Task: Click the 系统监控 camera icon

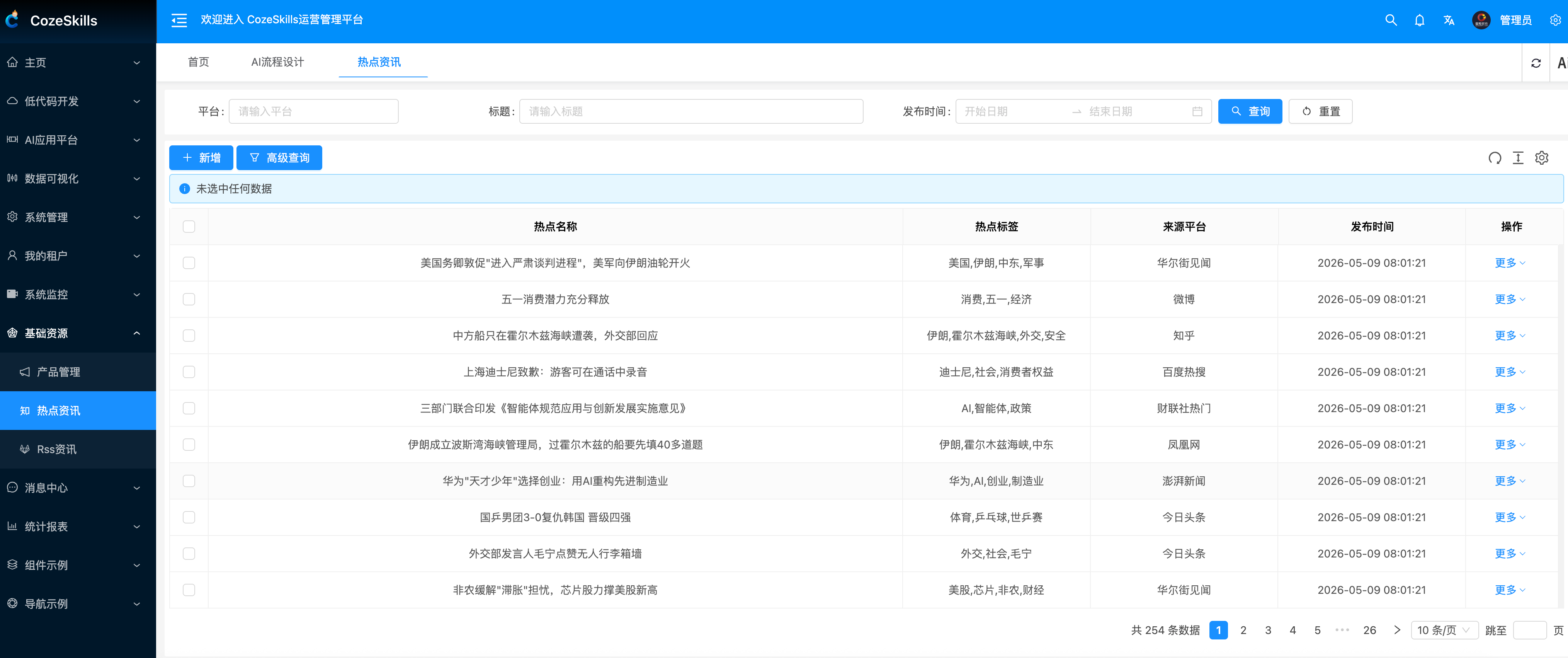Action: click(12, 294)
